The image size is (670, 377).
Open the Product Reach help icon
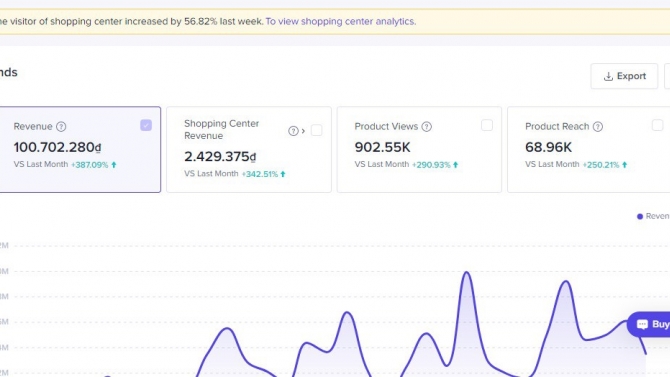click(x=598, y=127)
